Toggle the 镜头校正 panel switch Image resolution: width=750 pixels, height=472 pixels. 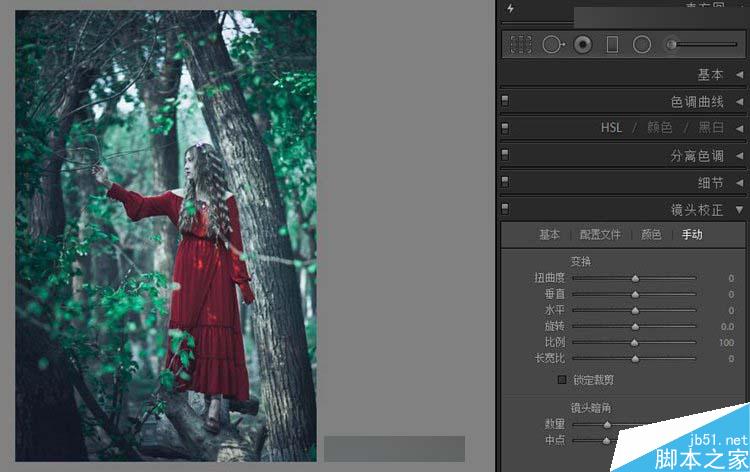click(x=505, y=209)
